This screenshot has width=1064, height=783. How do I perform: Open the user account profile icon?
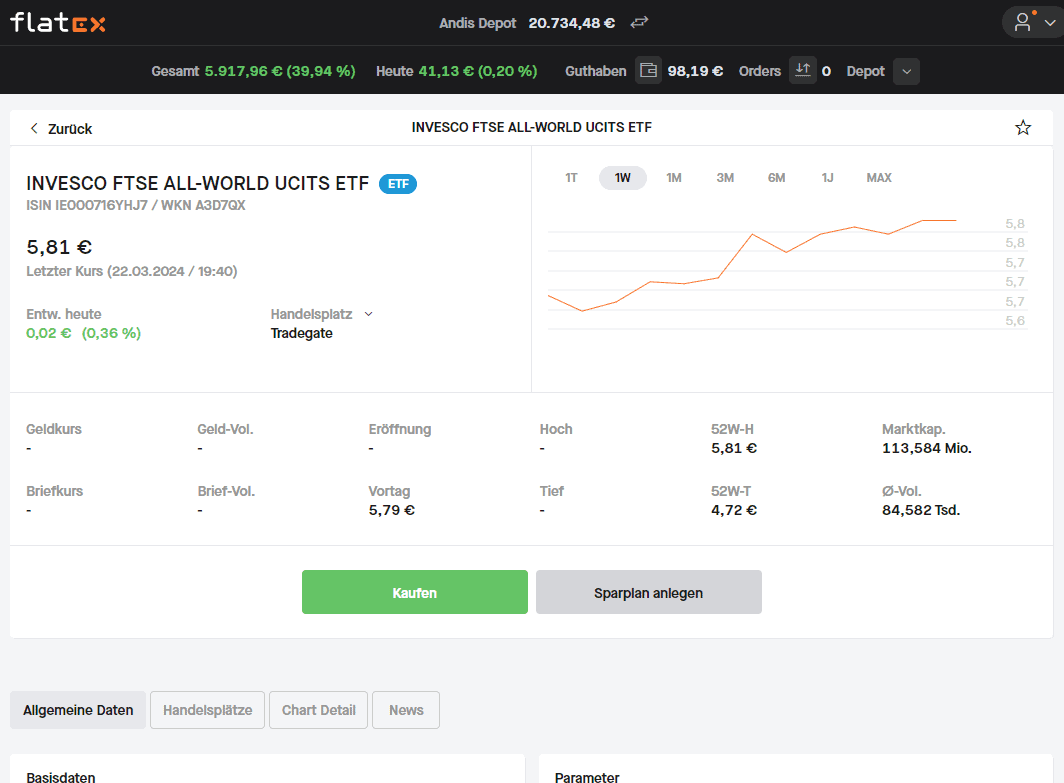tap(1022, 22)
